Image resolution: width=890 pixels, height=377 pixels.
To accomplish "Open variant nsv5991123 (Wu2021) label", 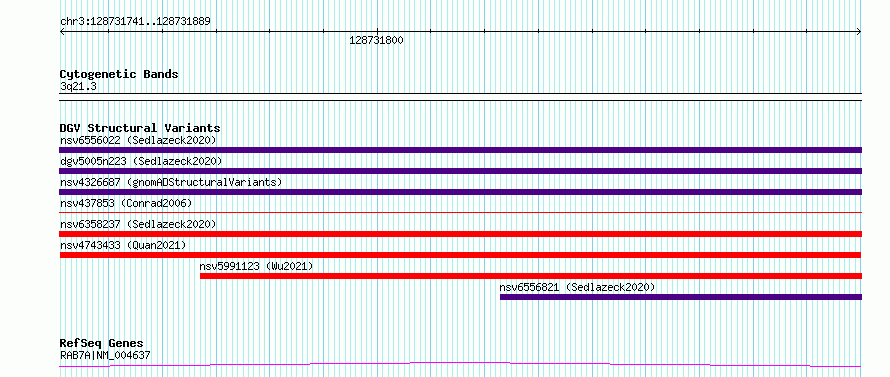I will pos(256,266).
